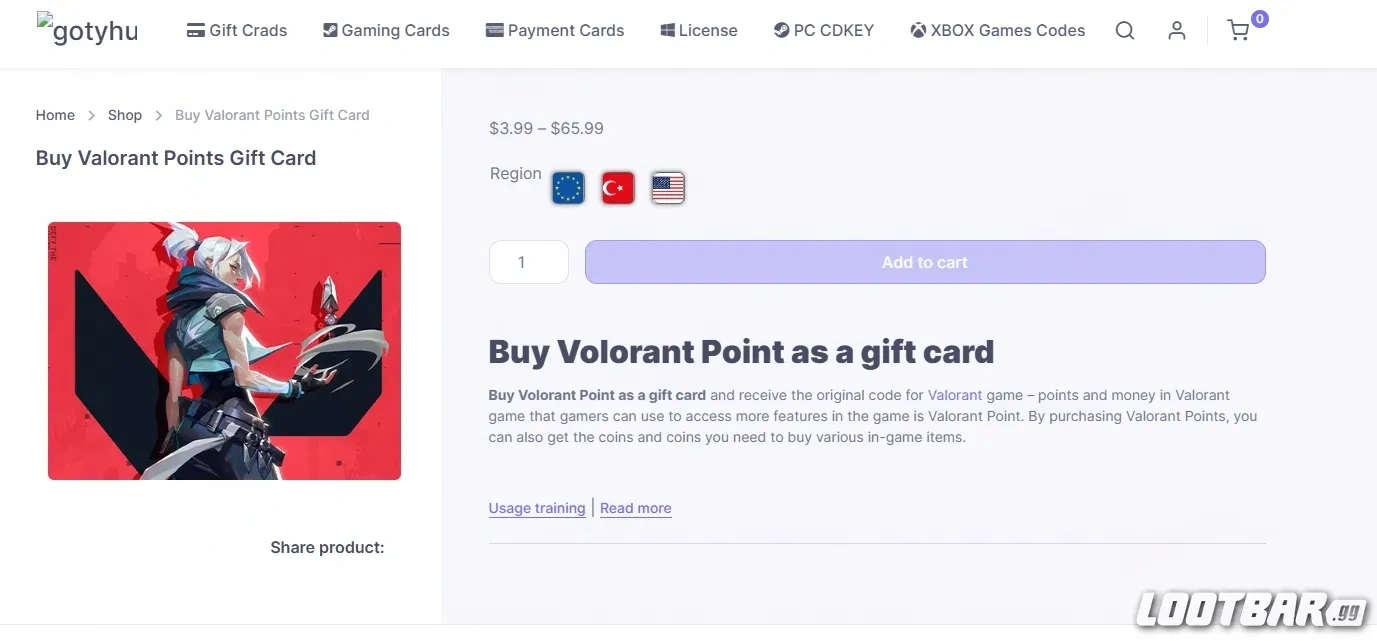Click the quantity input field
1377x641 pixels.
point(528,262)
